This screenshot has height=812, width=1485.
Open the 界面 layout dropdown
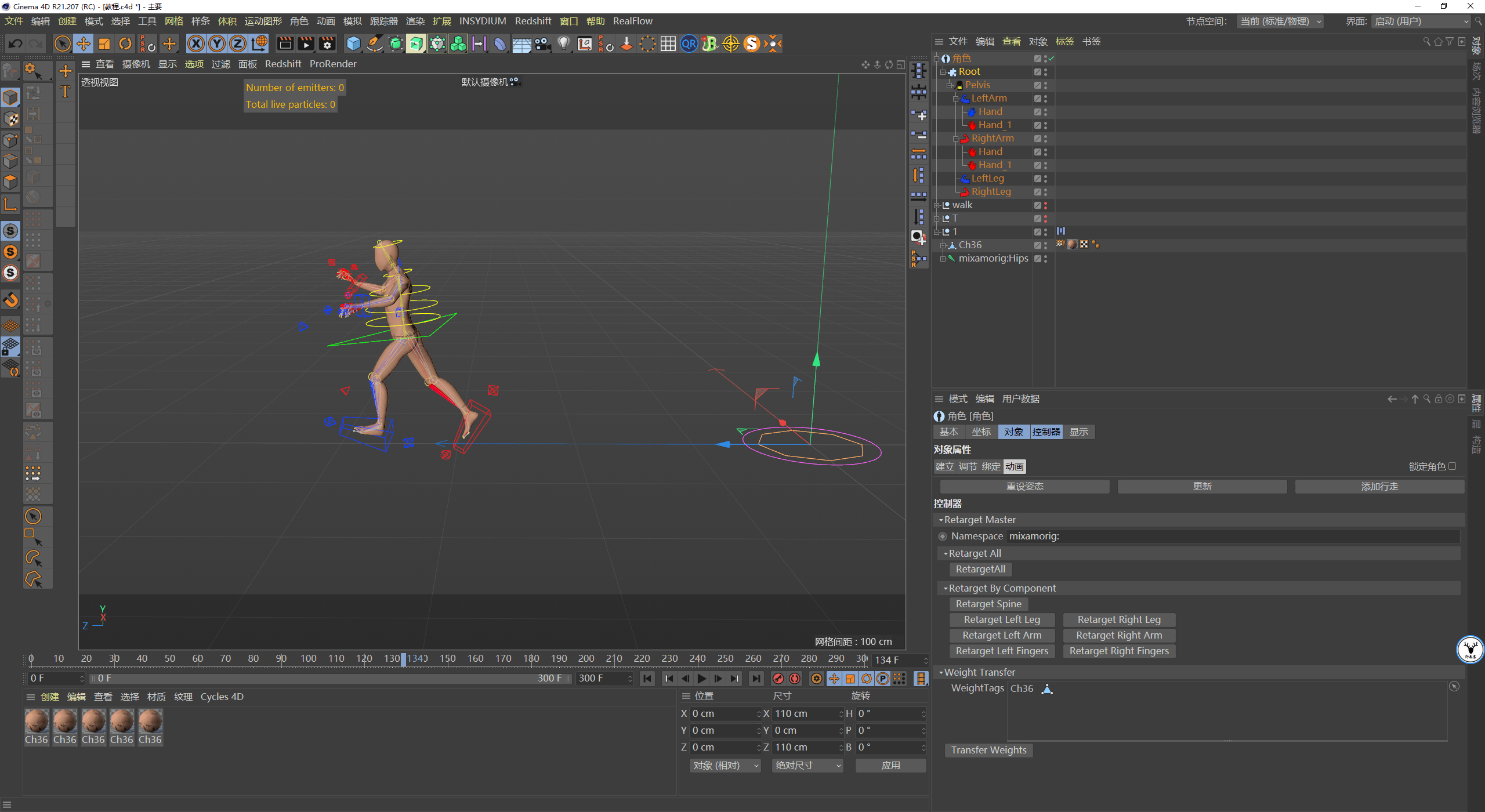[x=1421, y=21]
